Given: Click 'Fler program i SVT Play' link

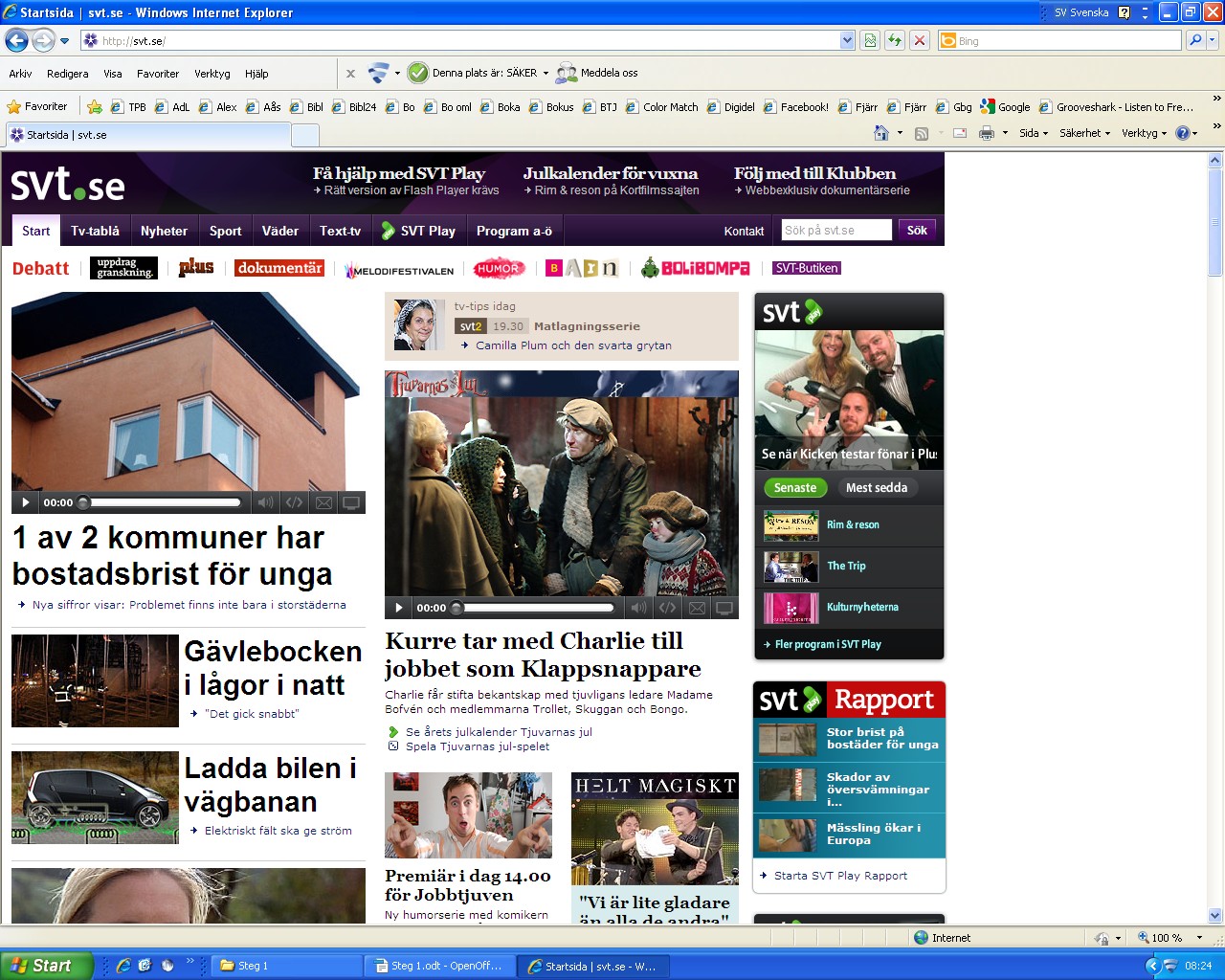Looking at the screenshot, I should click(x=828, y=644).
